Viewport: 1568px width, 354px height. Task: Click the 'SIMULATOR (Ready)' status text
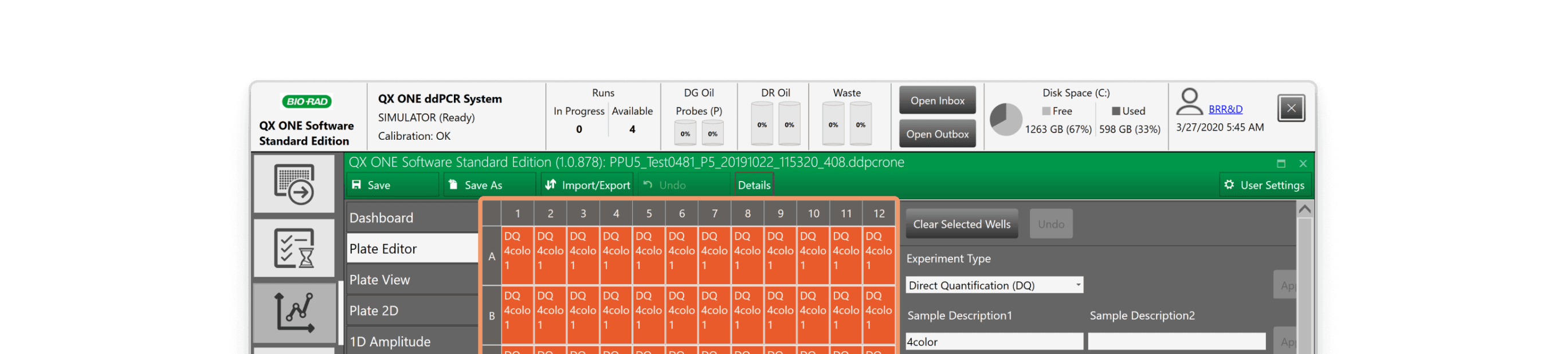(426, 117)
